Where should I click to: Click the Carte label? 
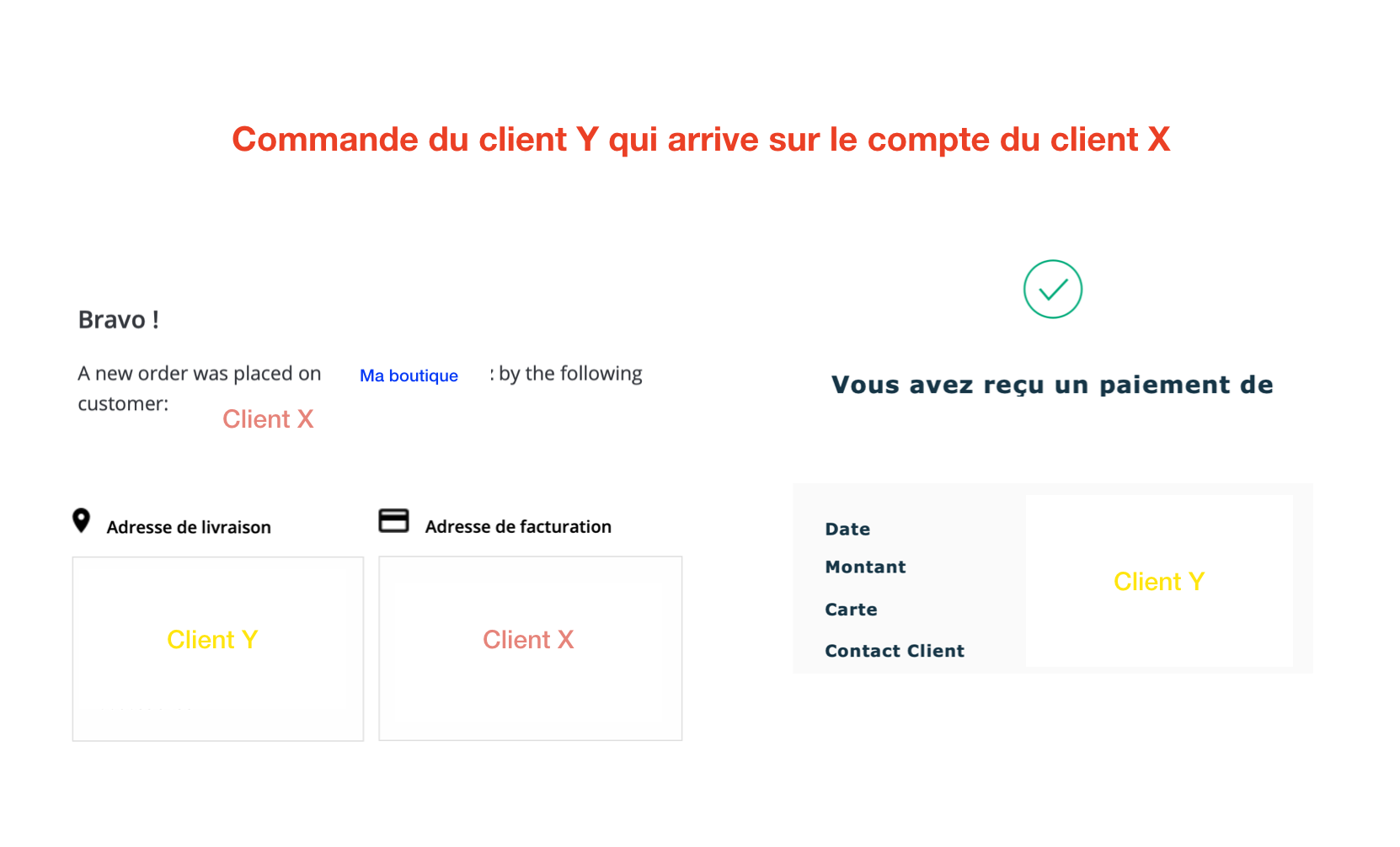(x=851, y=610)
